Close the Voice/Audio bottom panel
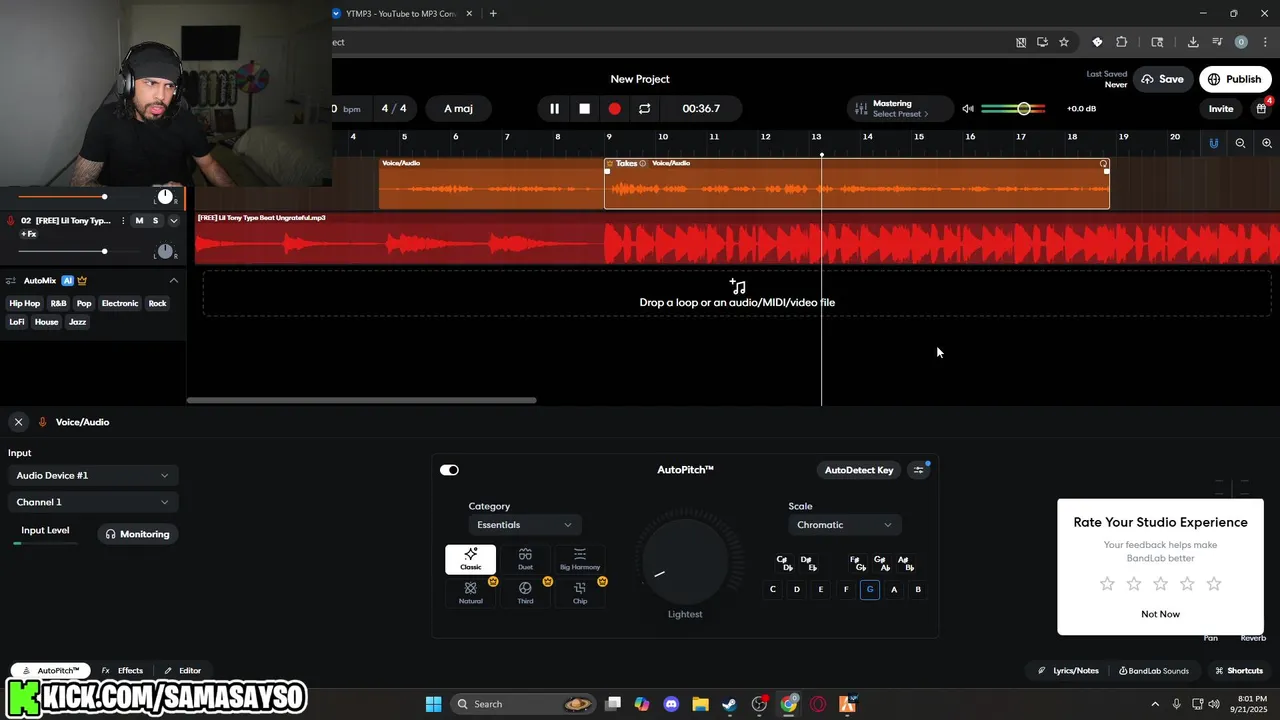This screenshot has height=720, width=1280. point(18,422)
